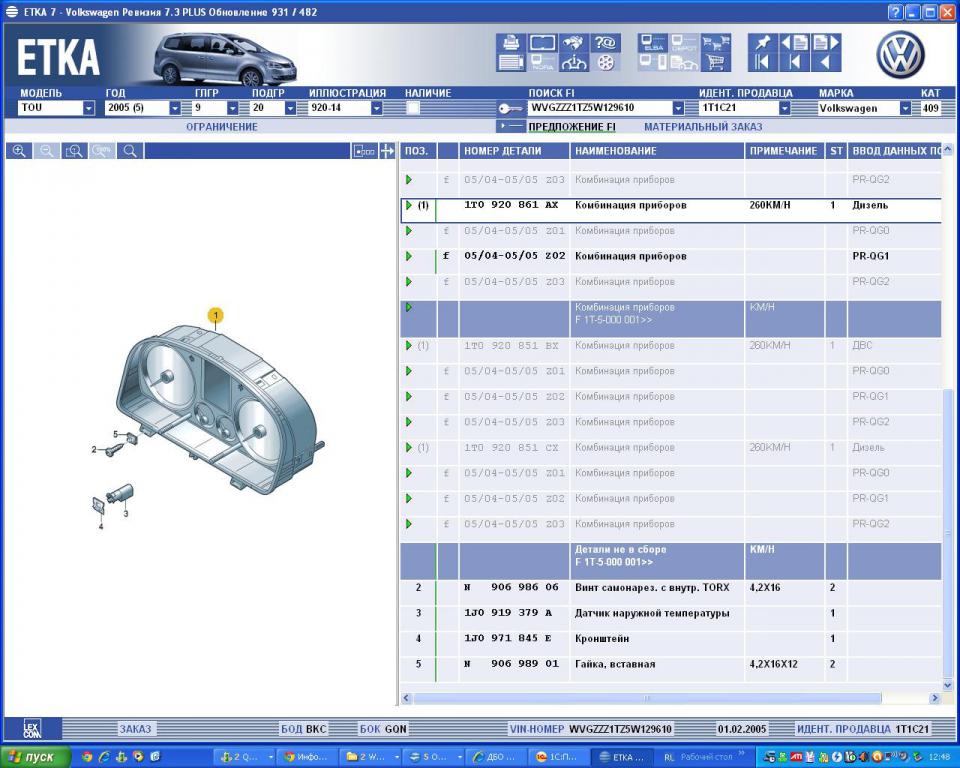Expand the Подгр dropdown
Screen dimensions: 960x768
pyautogui.click(x=291, y=108)
